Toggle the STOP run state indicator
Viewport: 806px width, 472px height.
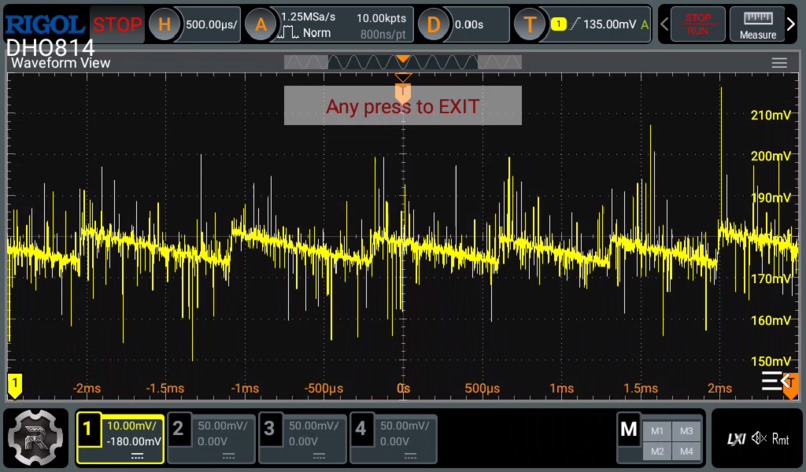coord(117,25)
